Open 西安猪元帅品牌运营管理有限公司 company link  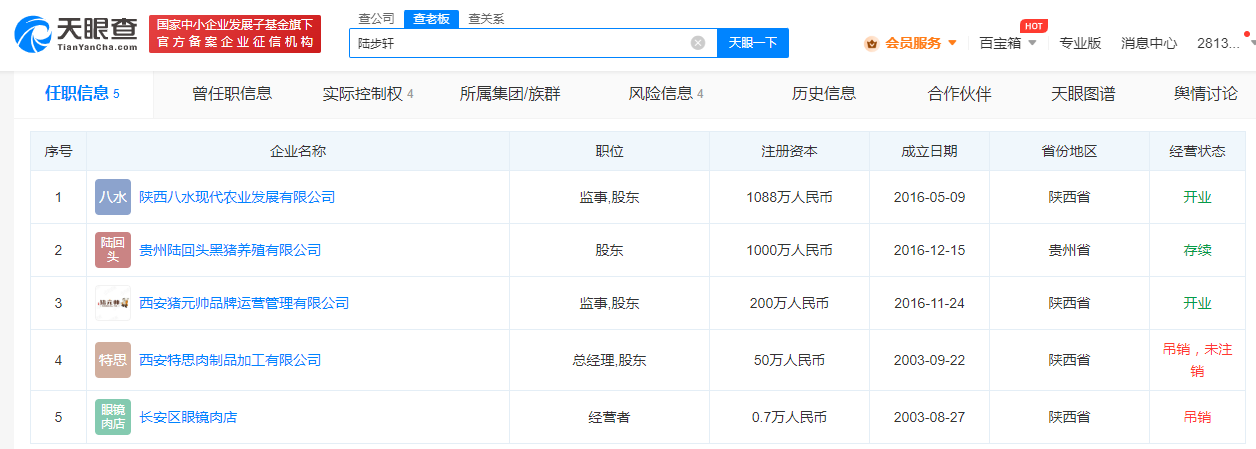coord(244,303)
